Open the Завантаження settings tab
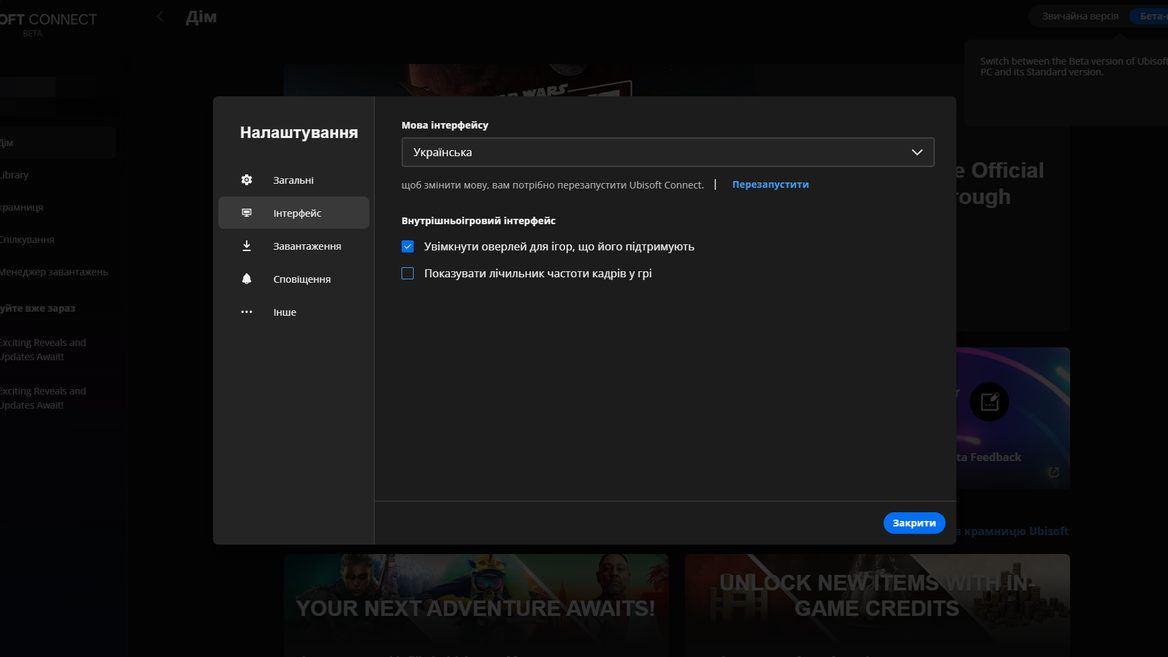 coord(306,246)
